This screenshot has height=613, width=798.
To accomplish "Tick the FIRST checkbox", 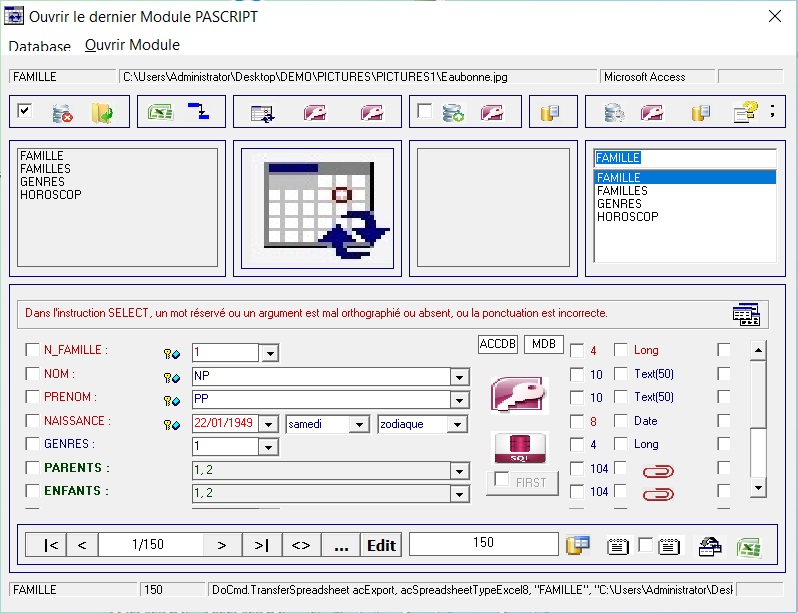I will (502, 479).
